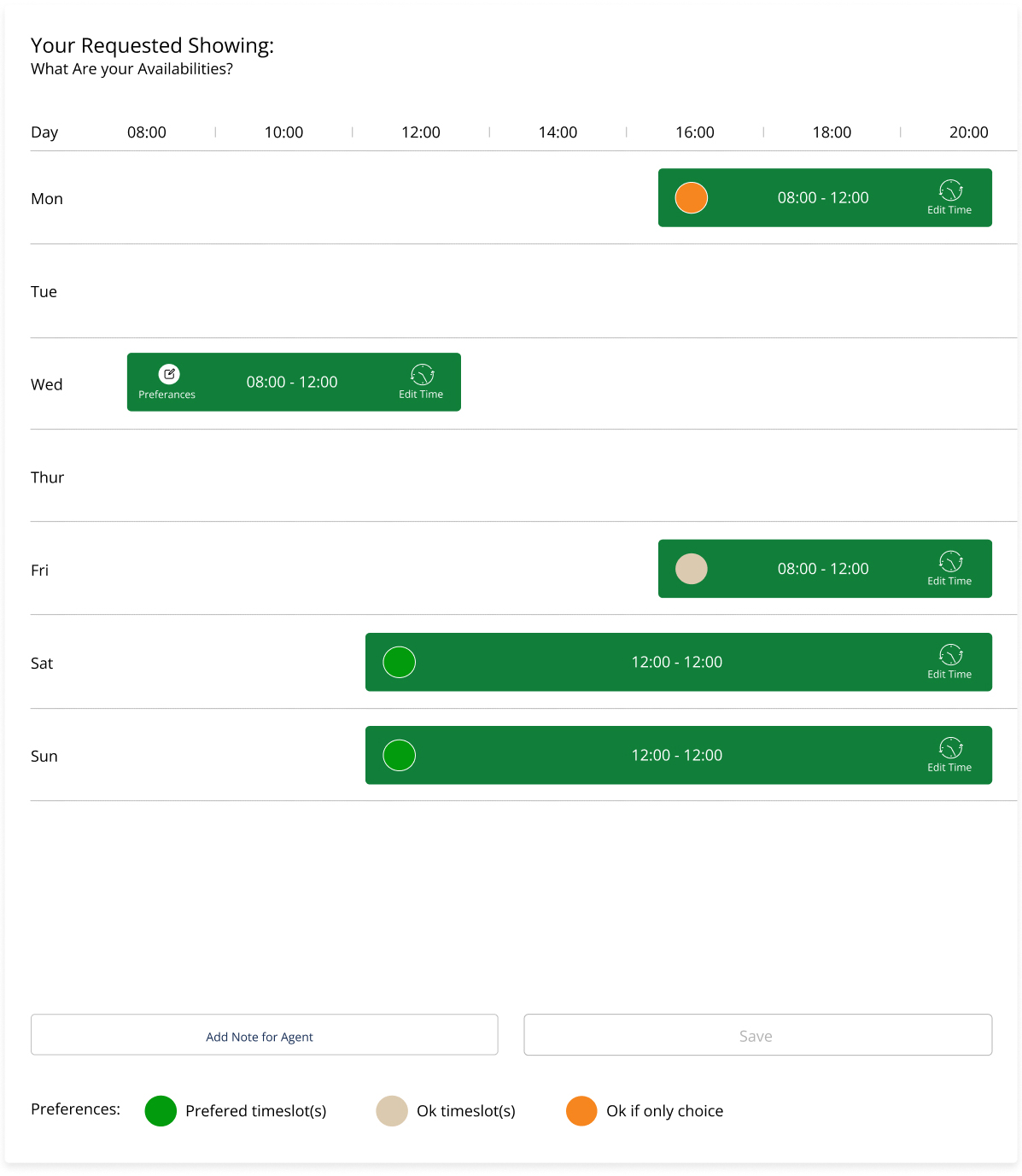Click Wednesday 08:00 - 12:00 time text

pyautogui.click(x=292, y=382)
